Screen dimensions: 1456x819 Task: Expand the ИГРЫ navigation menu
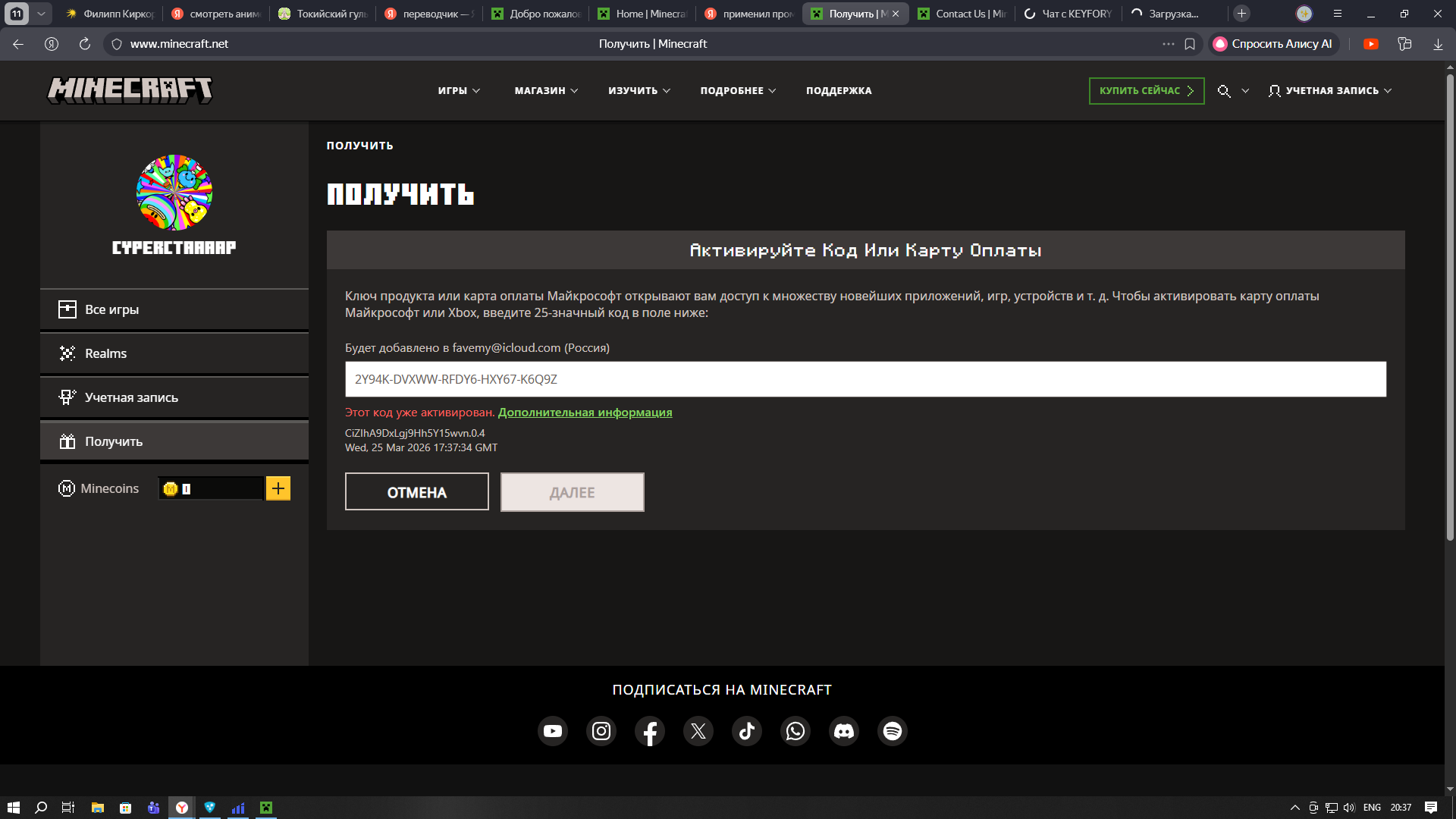(x=459, y=91)
